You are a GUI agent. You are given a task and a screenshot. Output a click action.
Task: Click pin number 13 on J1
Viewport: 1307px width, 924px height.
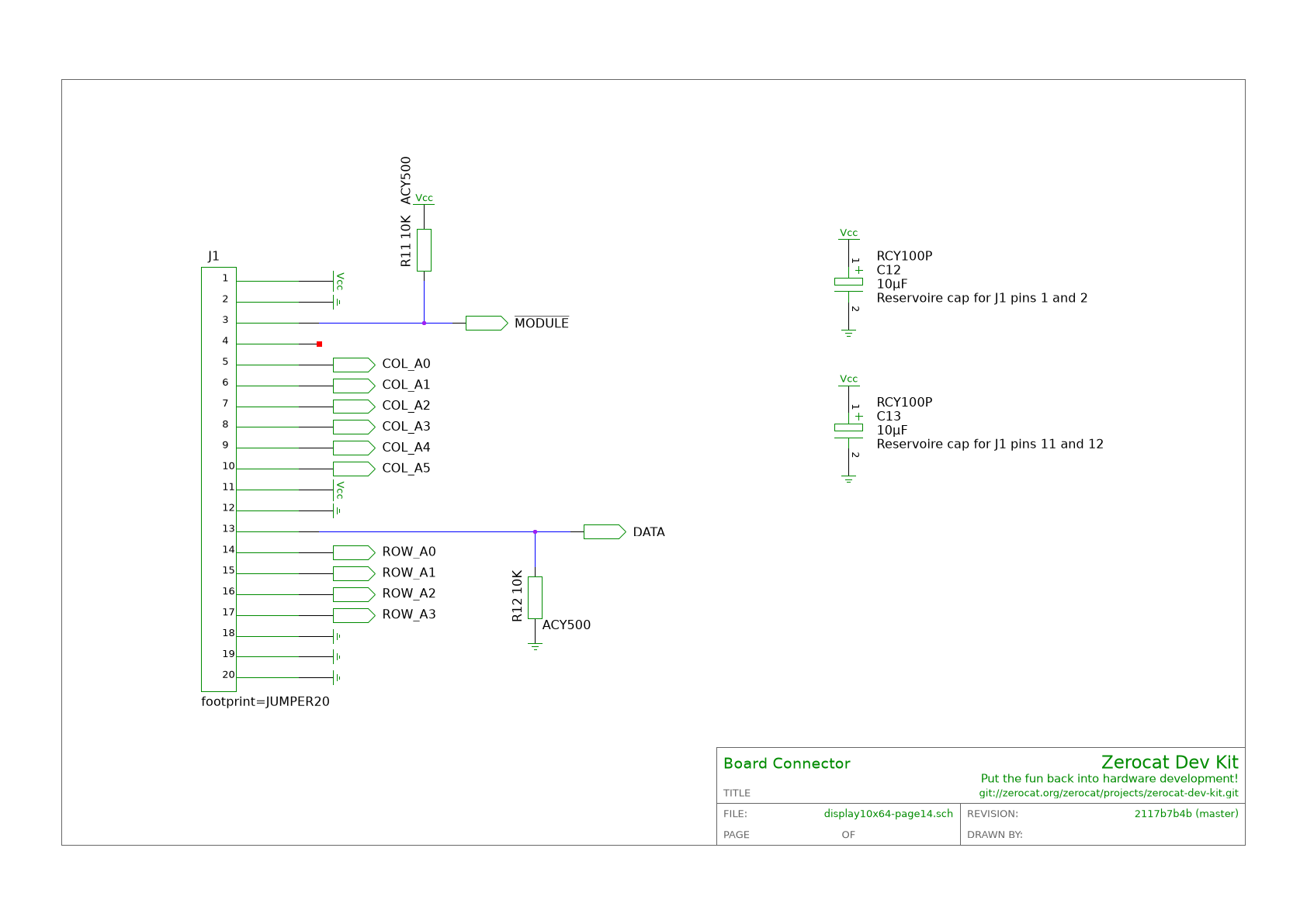[x=228, y=529]
